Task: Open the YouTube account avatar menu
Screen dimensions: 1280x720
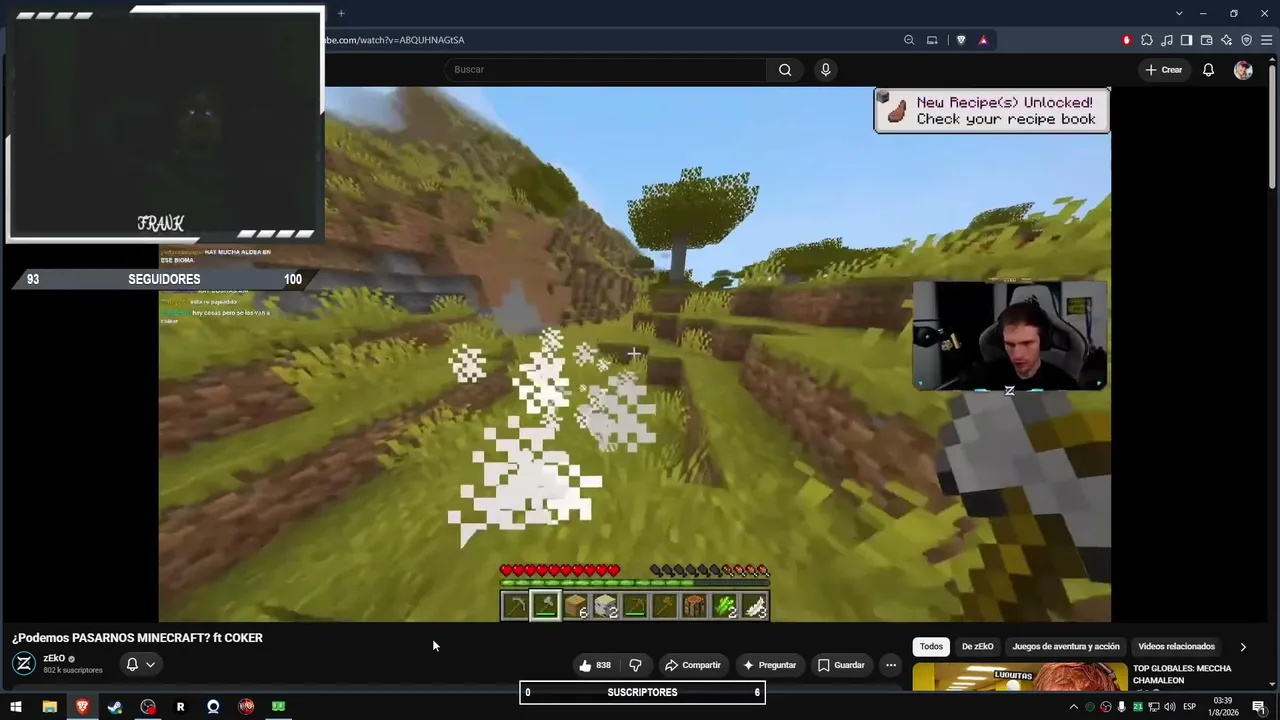Action: [1243, 70]
